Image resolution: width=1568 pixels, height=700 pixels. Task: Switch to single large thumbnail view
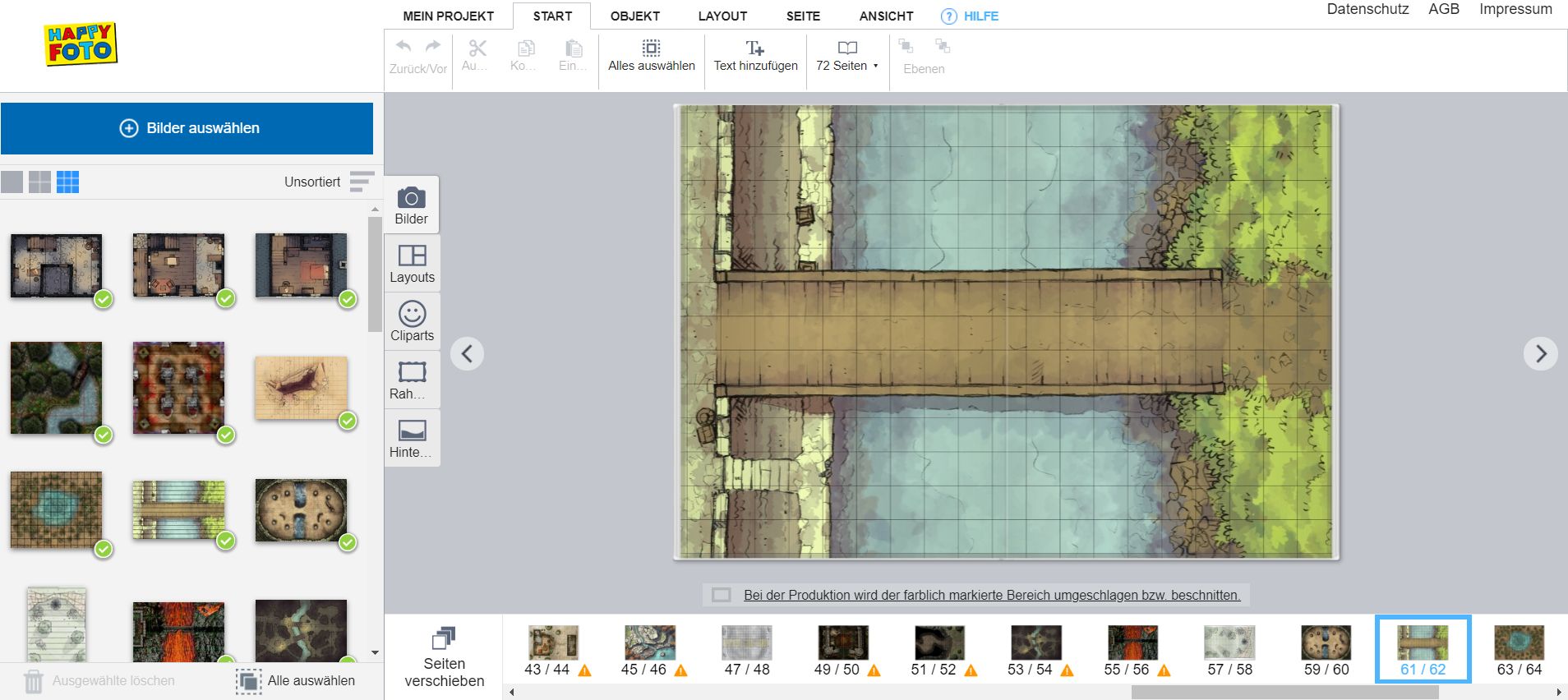tap(12, 182)
